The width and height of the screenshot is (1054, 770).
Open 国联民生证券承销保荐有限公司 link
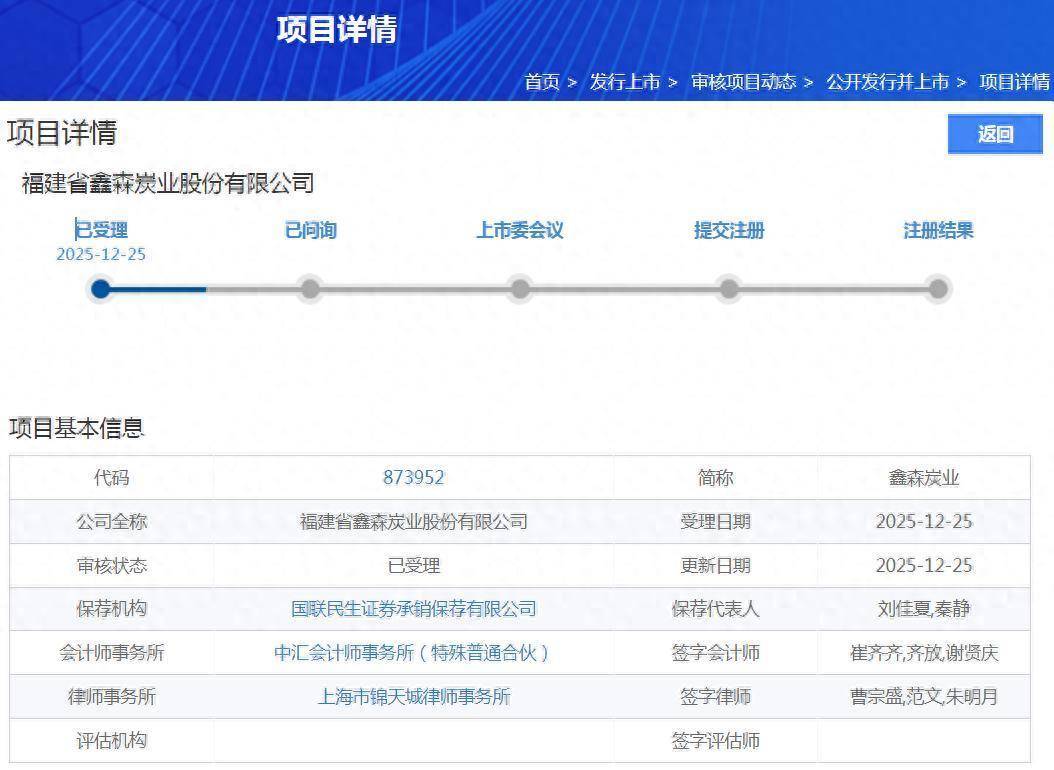[x=413, y=609]
